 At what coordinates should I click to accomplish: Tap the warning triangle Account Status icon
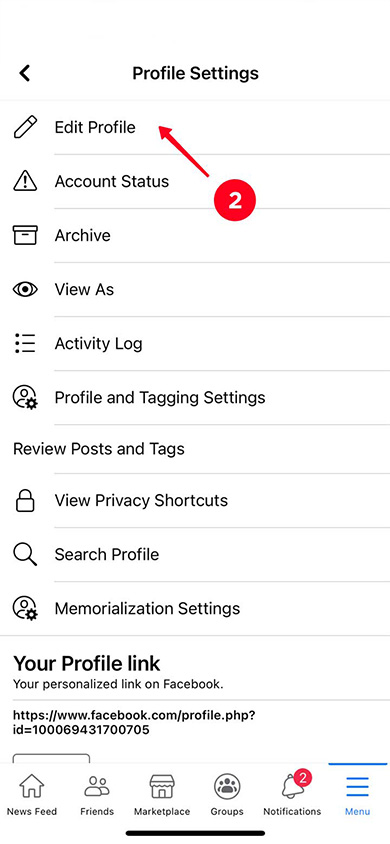click(x=25, y=181)
